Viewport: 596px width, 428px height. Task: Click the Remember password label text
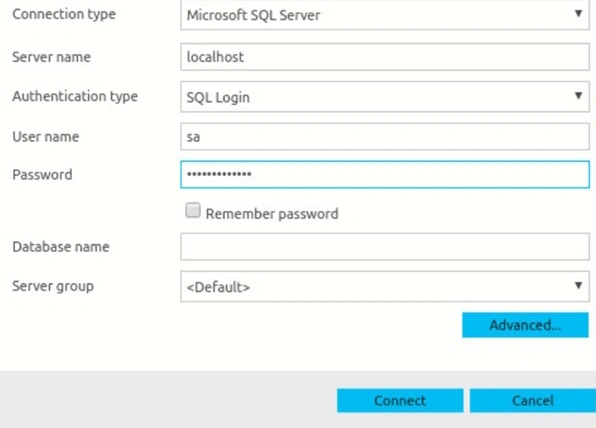[x=272, y=214]
